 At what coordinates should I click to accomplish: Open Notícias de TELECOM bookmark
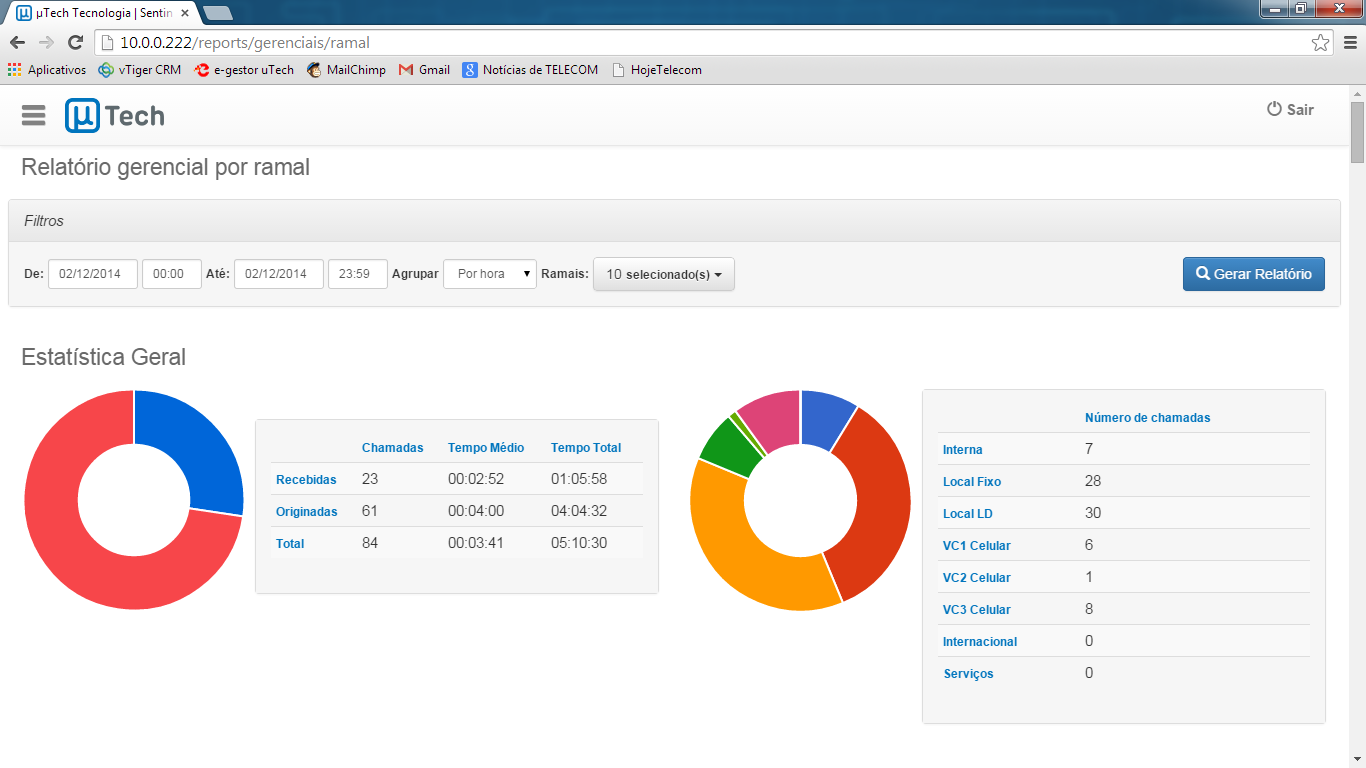coord(530,70)
